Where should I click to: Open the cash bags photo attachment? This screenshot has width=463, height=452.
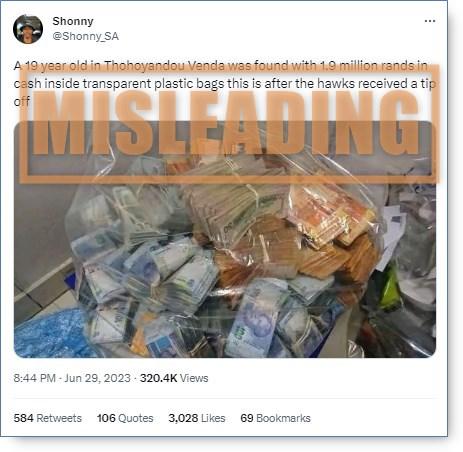225,239
